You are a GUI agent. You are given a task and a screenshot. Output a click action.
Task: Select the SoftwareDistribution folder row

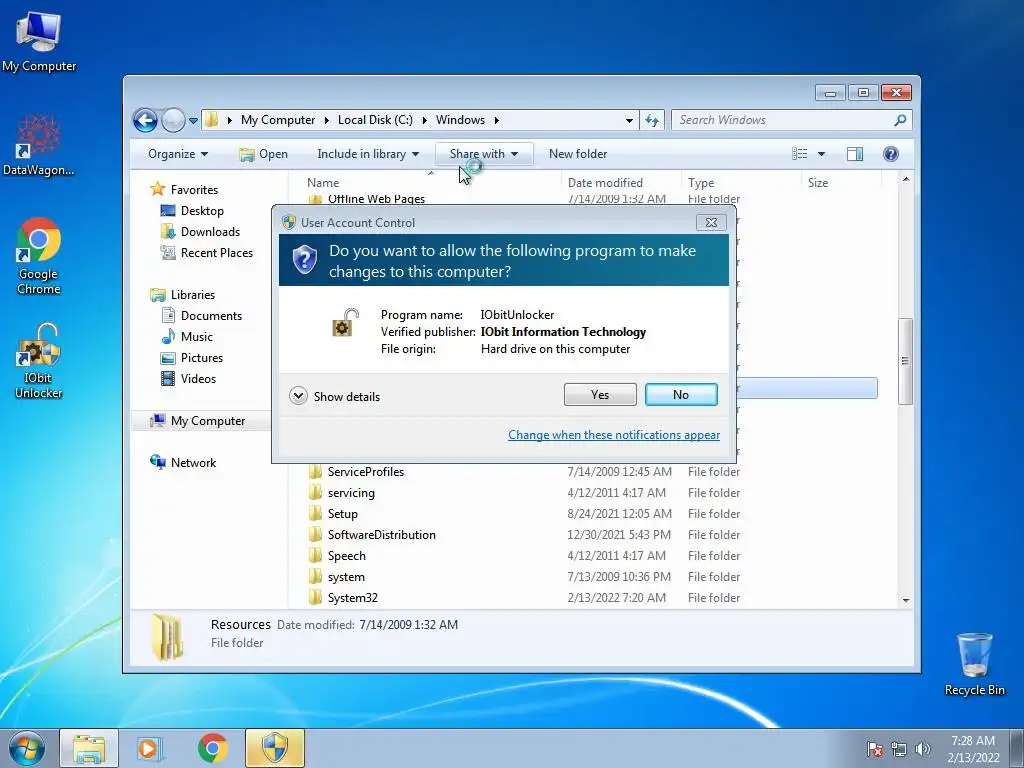pos(592,535)
